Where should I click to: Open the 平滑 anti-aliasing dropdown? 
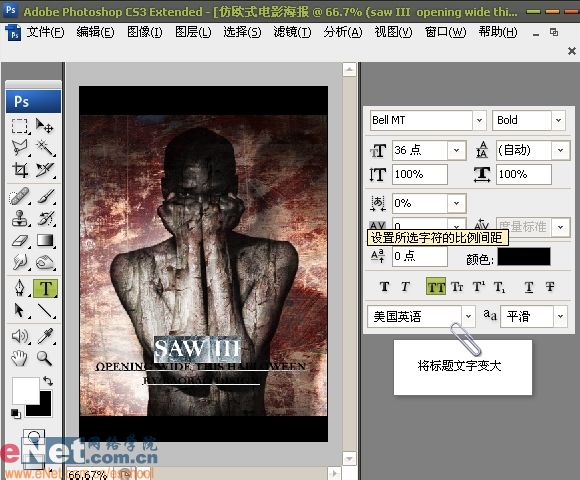click(x=560, y=316)
